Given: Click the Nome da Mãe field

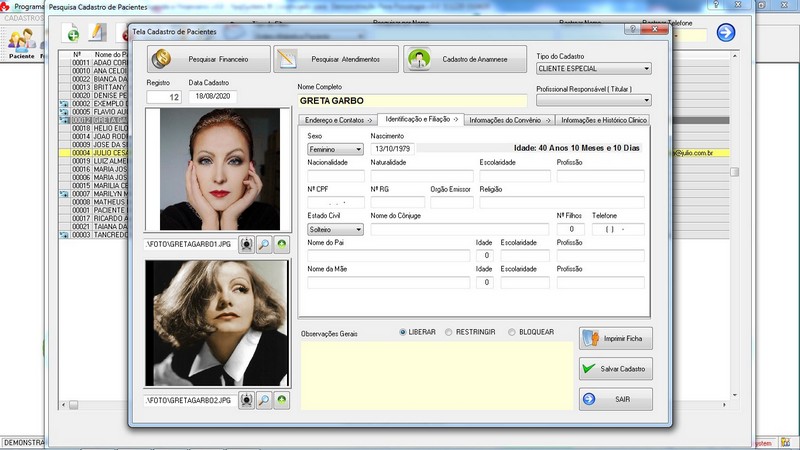Looking at the screenshot, I should (x=388, y=283).
